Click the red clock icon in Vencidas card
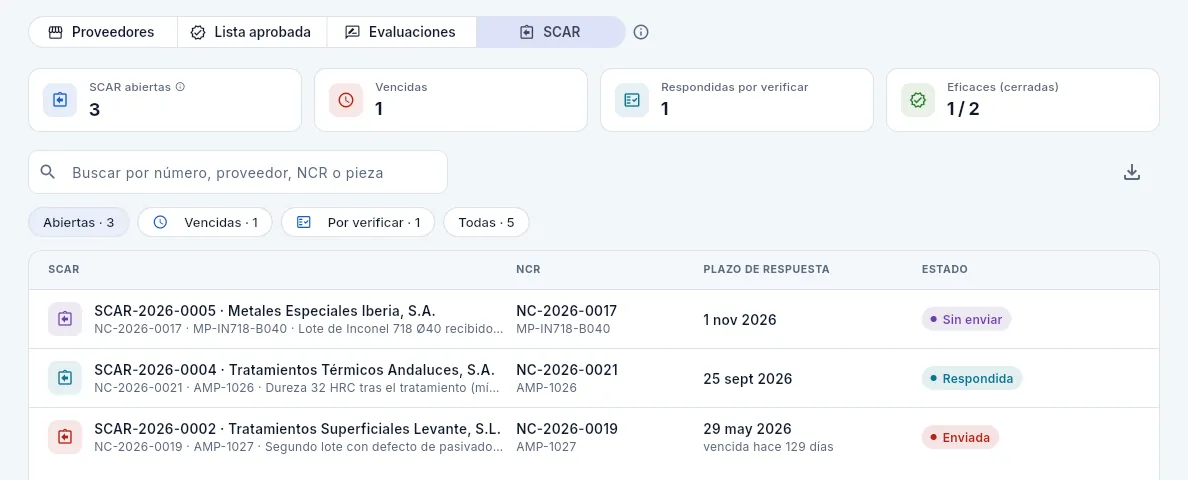The image size is (1188, 480). (345, 100)
